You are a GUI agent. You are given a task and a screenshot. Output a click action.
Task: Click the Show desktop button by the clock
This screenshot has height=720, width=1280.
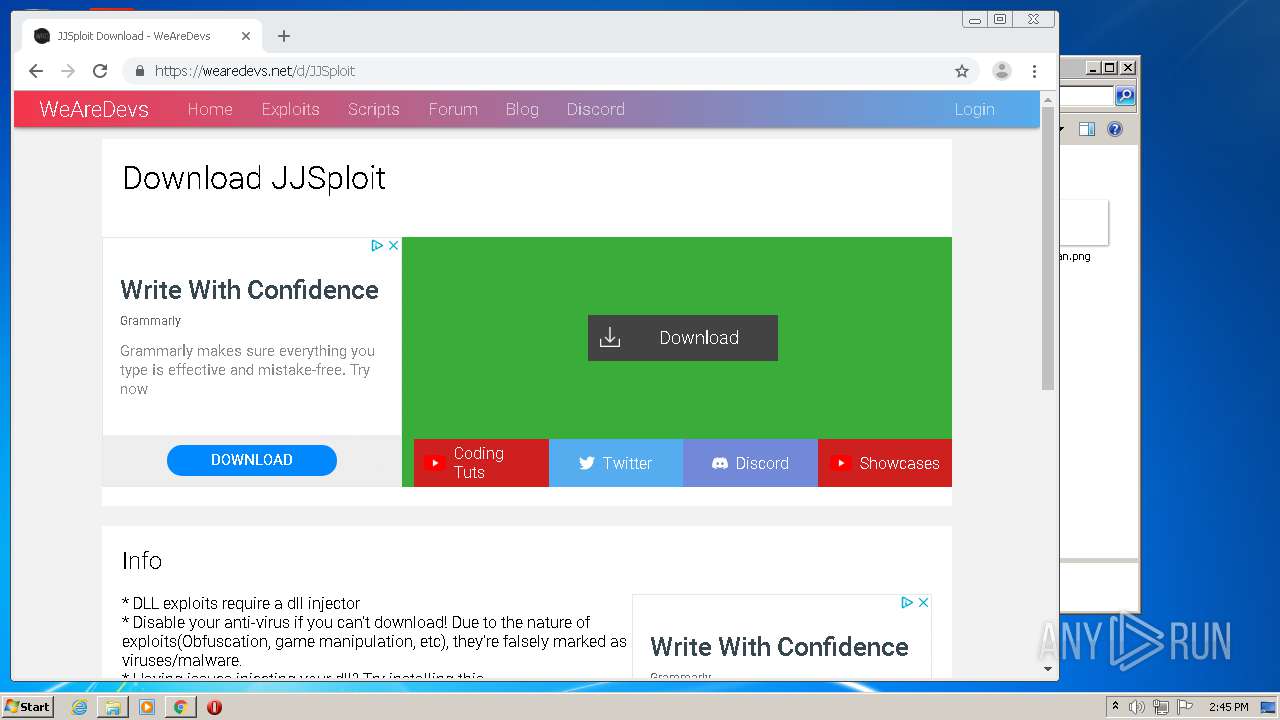coord(1269,707)
